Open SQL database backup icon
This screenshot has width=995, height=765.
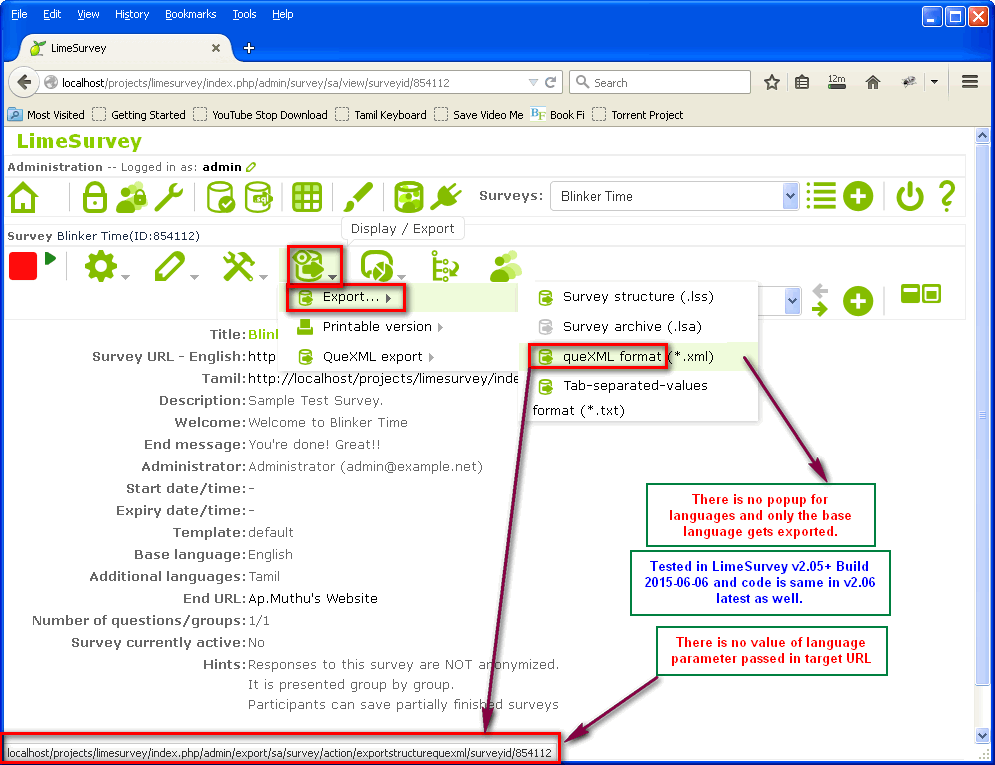(258, 197)
